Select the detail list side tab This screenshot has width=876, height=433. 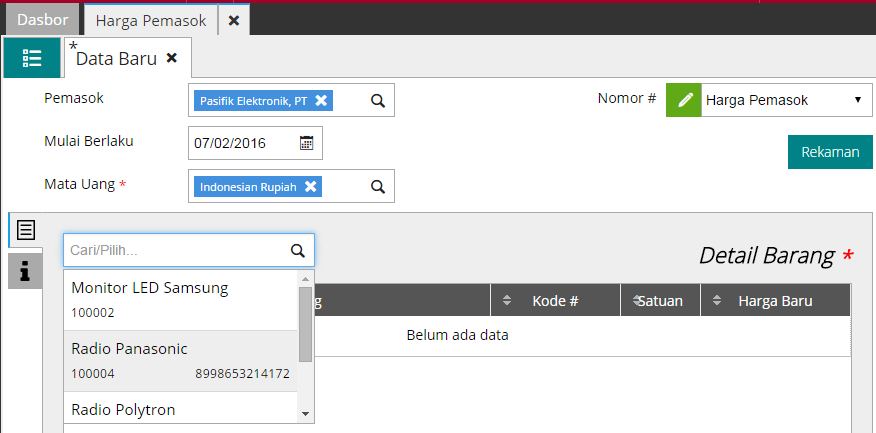25,230
